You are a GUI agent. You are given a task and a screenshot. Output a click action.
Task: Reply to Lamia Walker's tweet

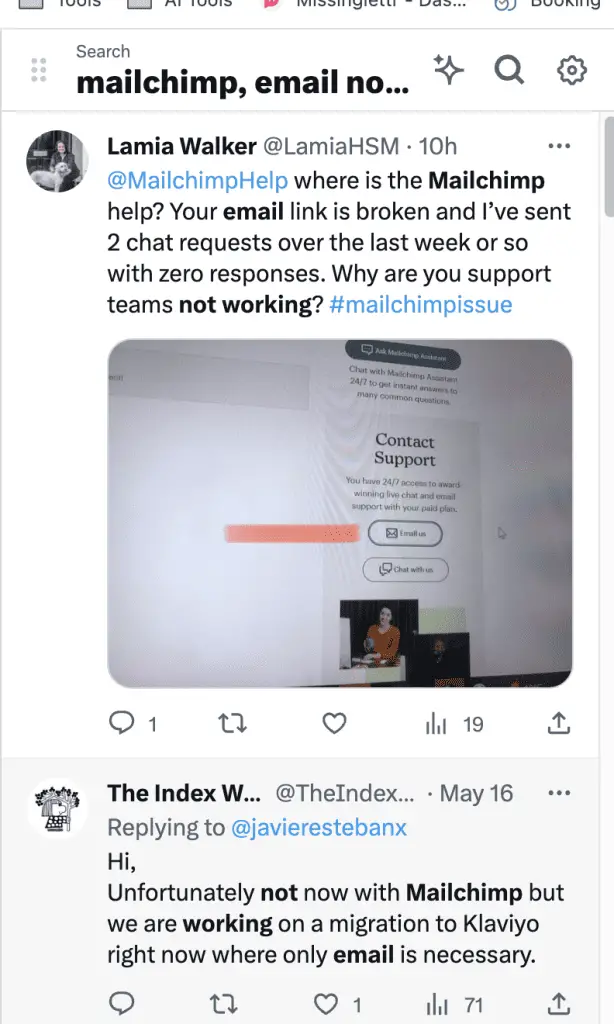[121, 723]
